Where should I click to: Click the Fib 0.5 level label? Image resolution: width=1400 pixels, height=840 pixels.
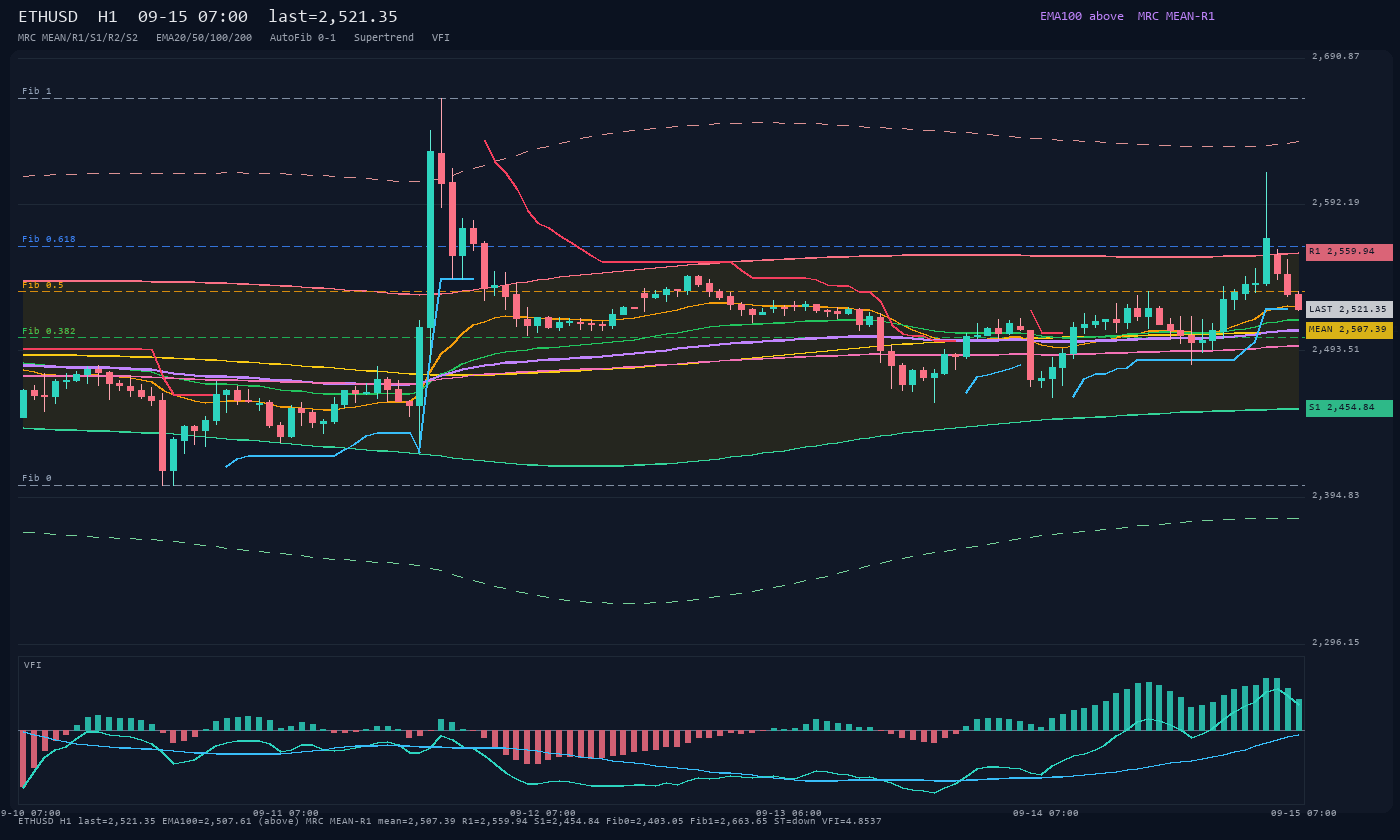[43, 285]
